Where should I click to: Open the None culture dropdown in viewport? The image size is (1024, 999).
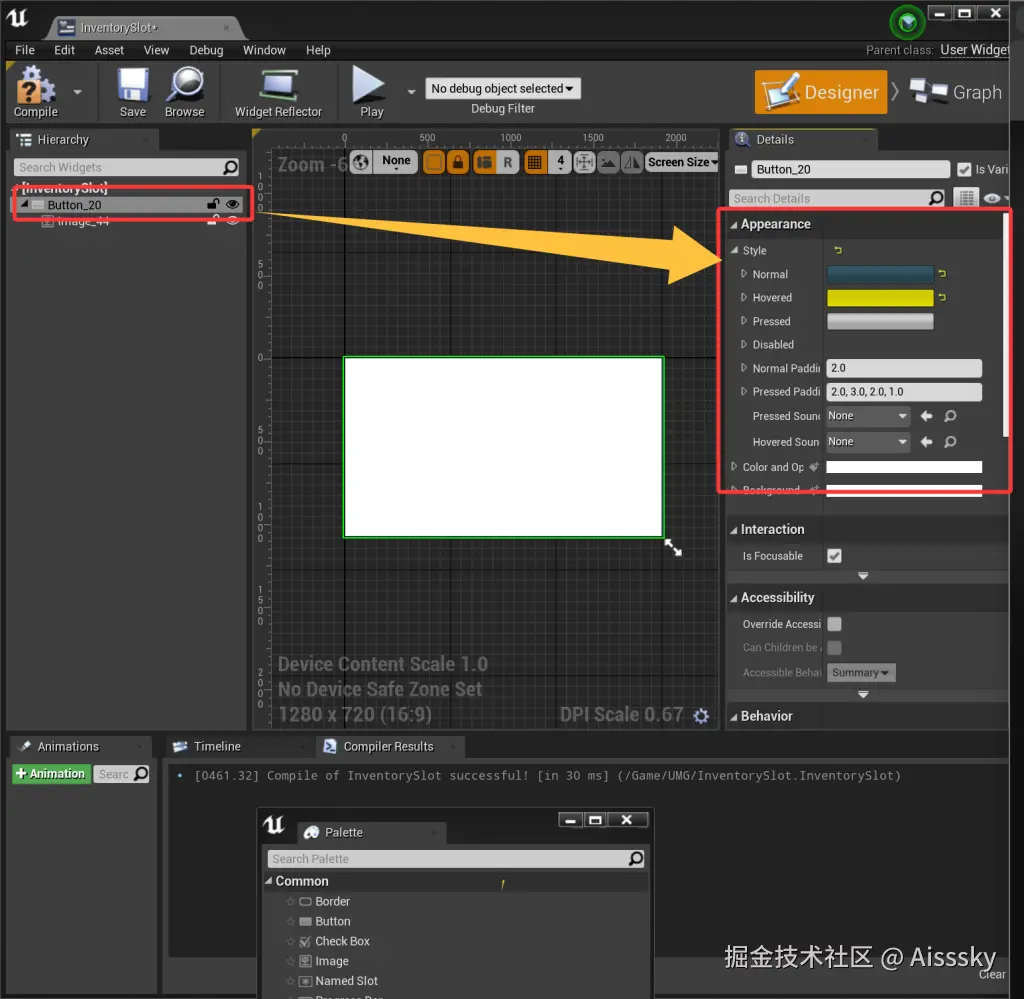(x=396, y=162)
